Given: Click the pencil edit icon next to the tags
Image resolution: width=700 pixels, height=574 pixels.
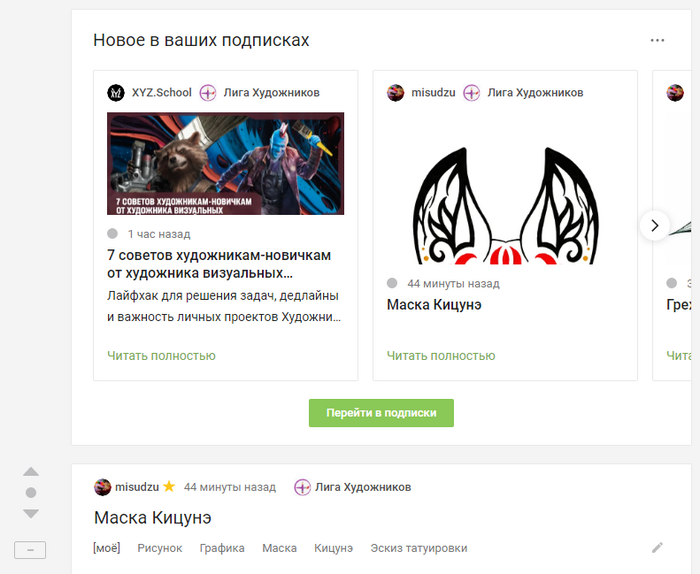Looking at the screenshot, I should tap(657, 548).
